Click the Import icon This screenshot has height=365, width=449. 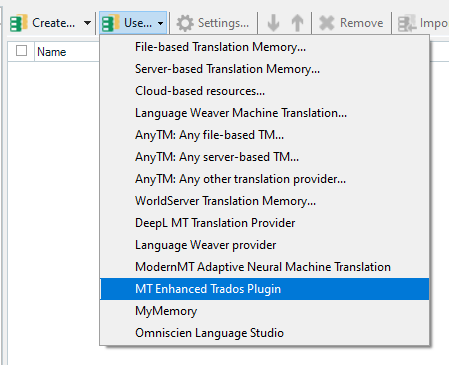click(x=407, y=23)
